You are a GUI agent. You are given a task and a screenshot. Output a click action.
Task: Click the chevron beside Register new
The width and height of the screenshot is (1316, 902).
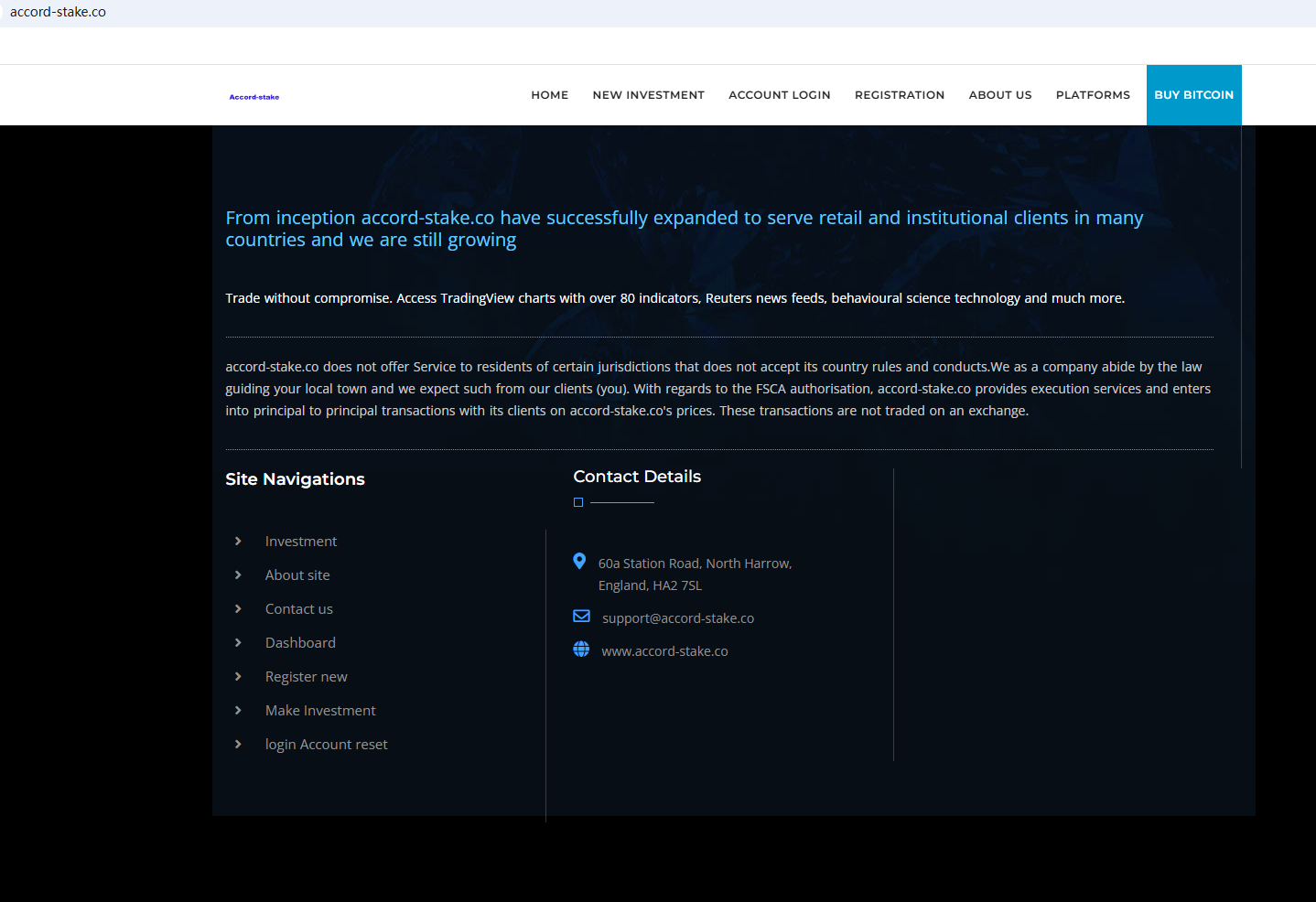coord(238,676)
